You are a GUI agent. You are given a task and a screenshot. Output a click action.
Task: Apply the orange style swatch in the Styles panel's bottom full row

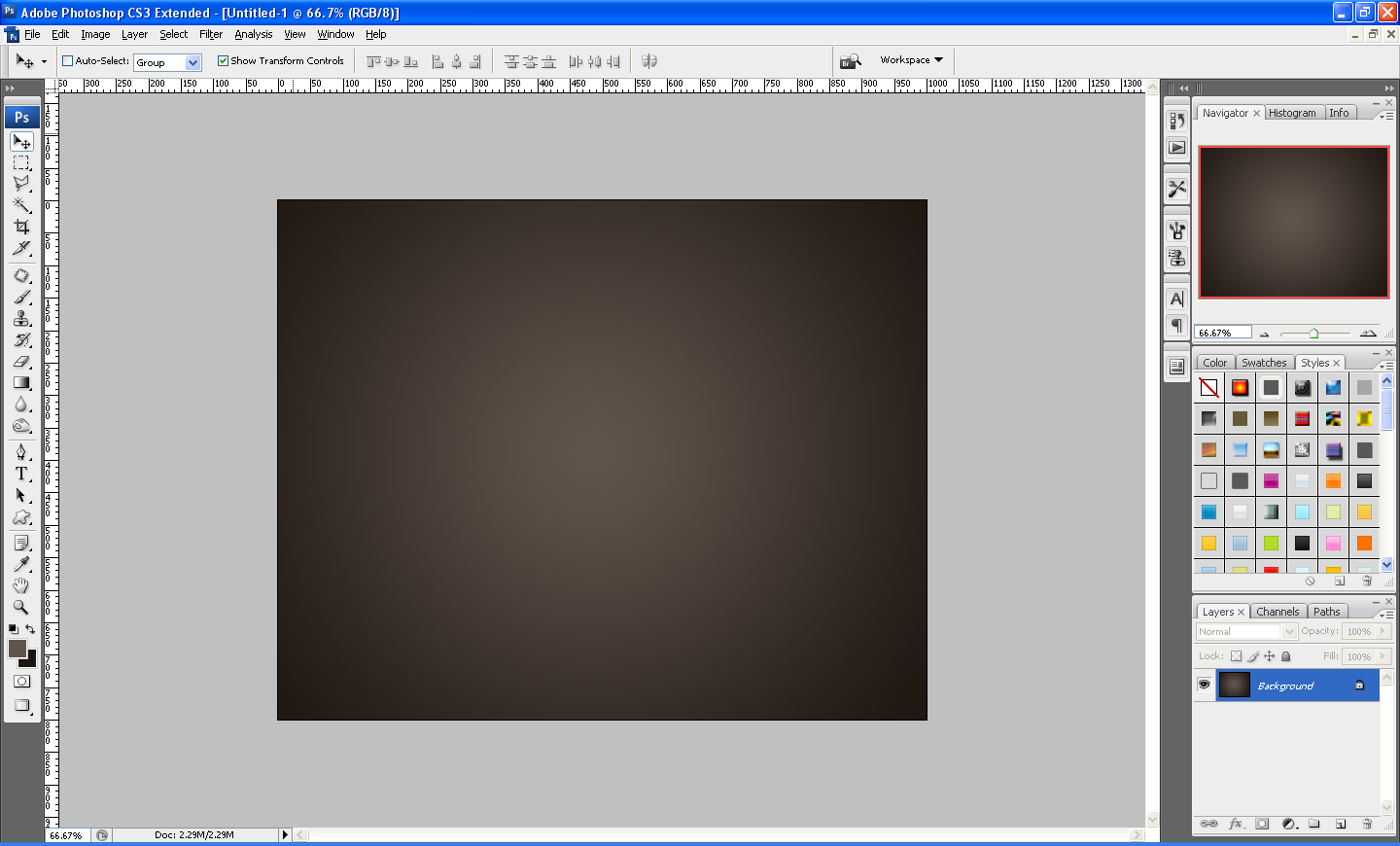[1364, 543]
